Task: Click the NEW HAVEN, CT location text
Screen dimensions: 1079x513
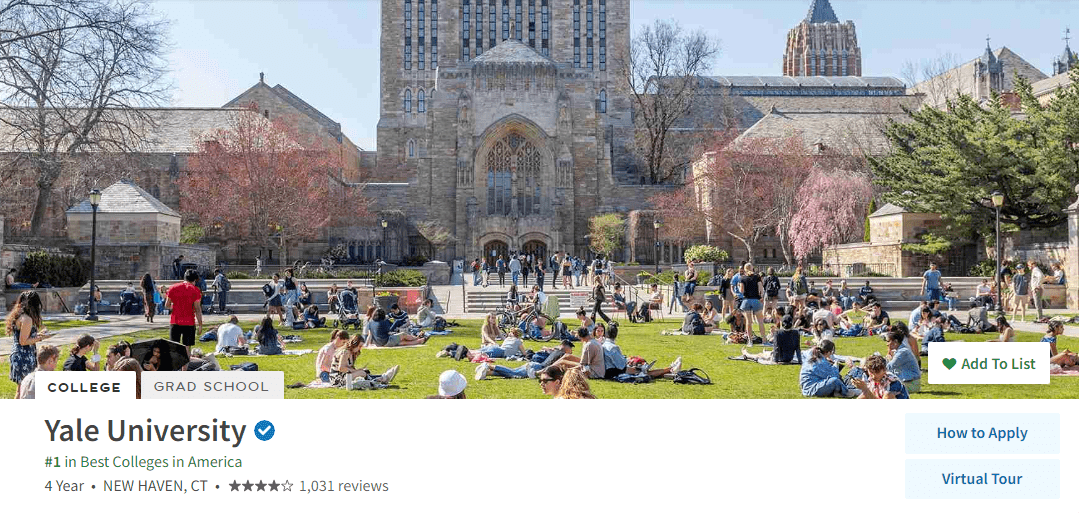Action: [156, 486]
